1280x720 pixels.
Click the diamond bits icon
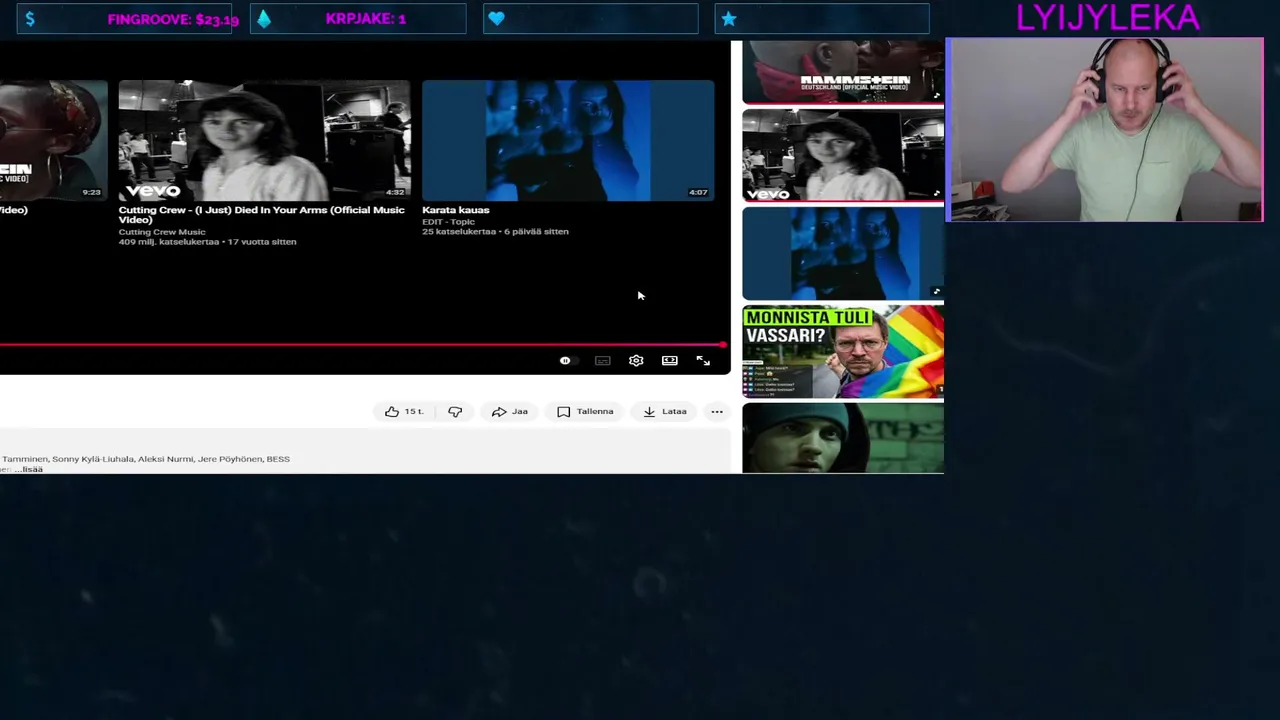click(264, 19)
